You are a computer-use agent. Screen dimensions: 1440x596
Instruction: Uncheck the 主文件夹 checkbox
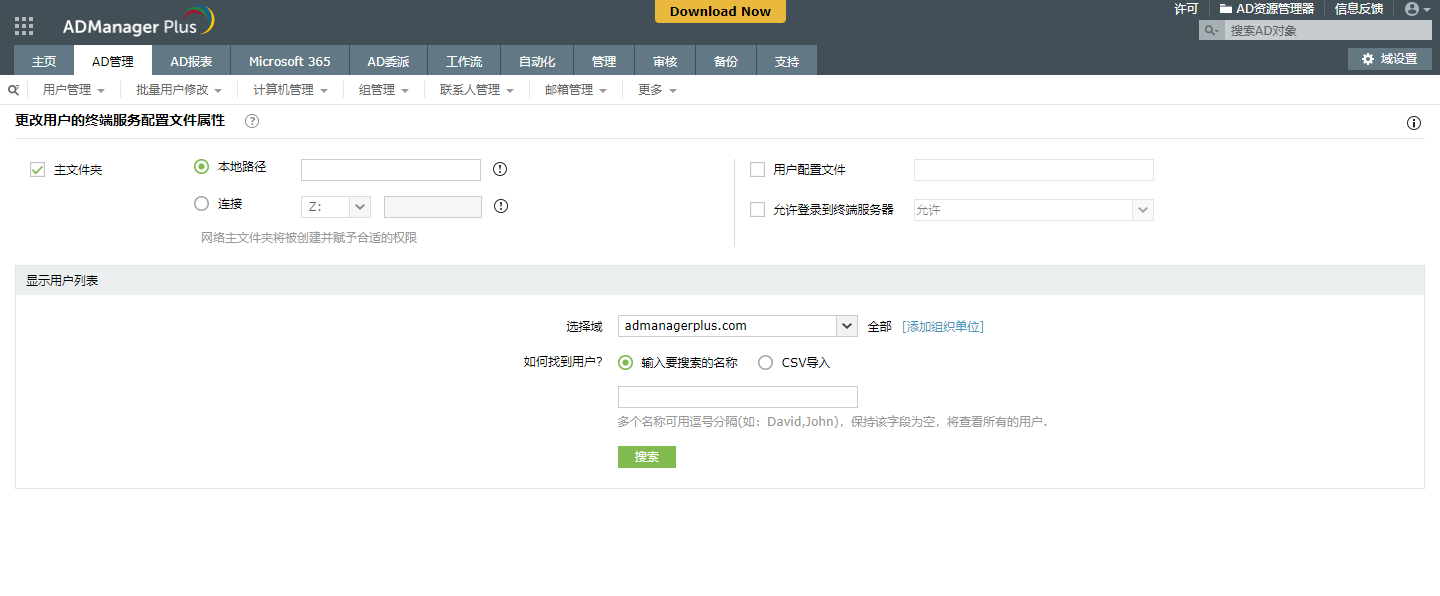[38, 170]
